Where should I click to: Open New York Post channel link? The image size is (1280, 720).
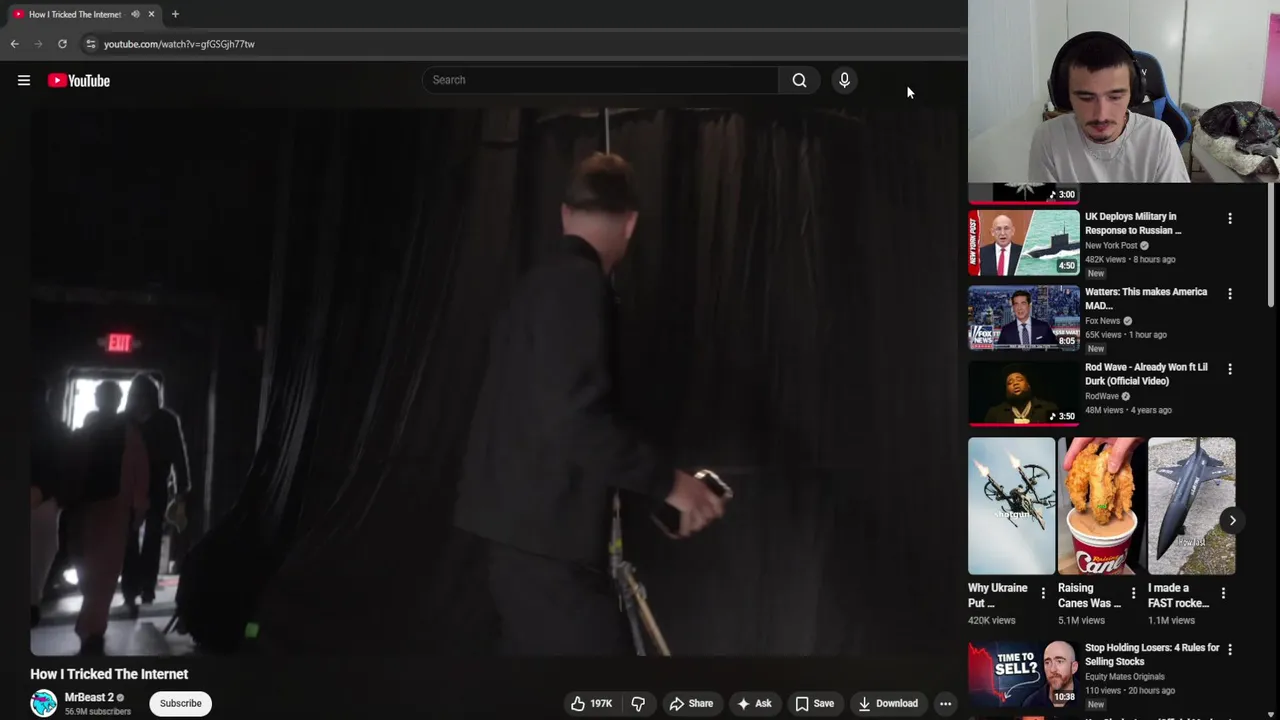1111,245
